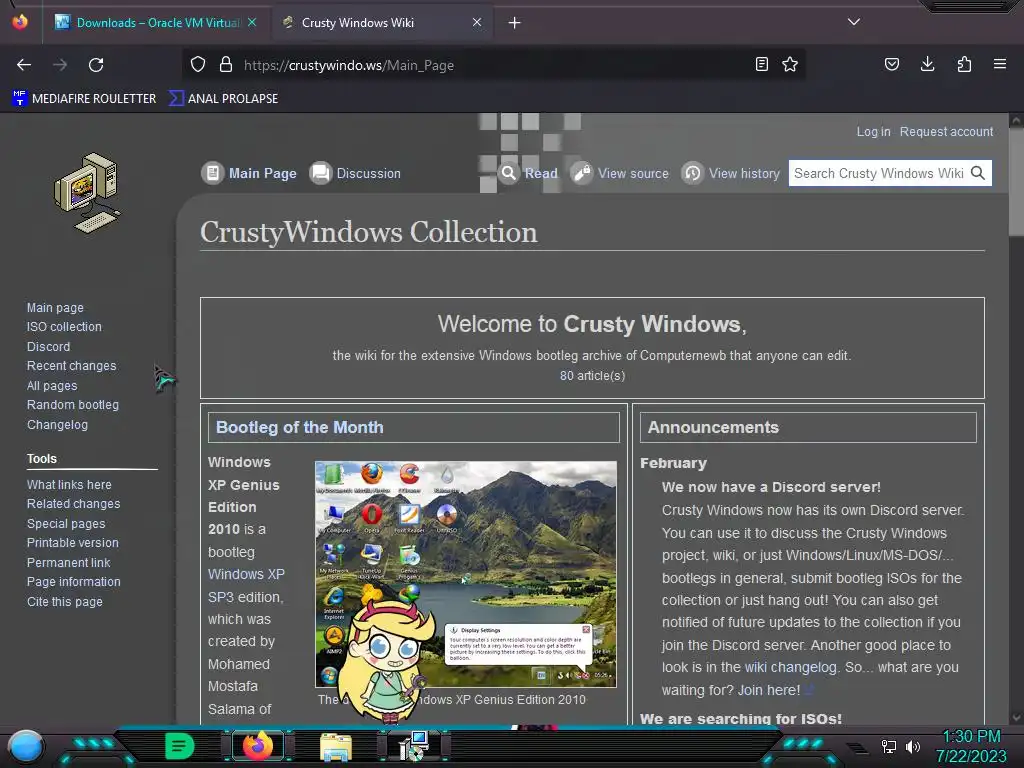The height and width of the screenshot is (768, 1024).
Task: Open the installer disc icon on taskbar
Action: [x=414, y=746]
